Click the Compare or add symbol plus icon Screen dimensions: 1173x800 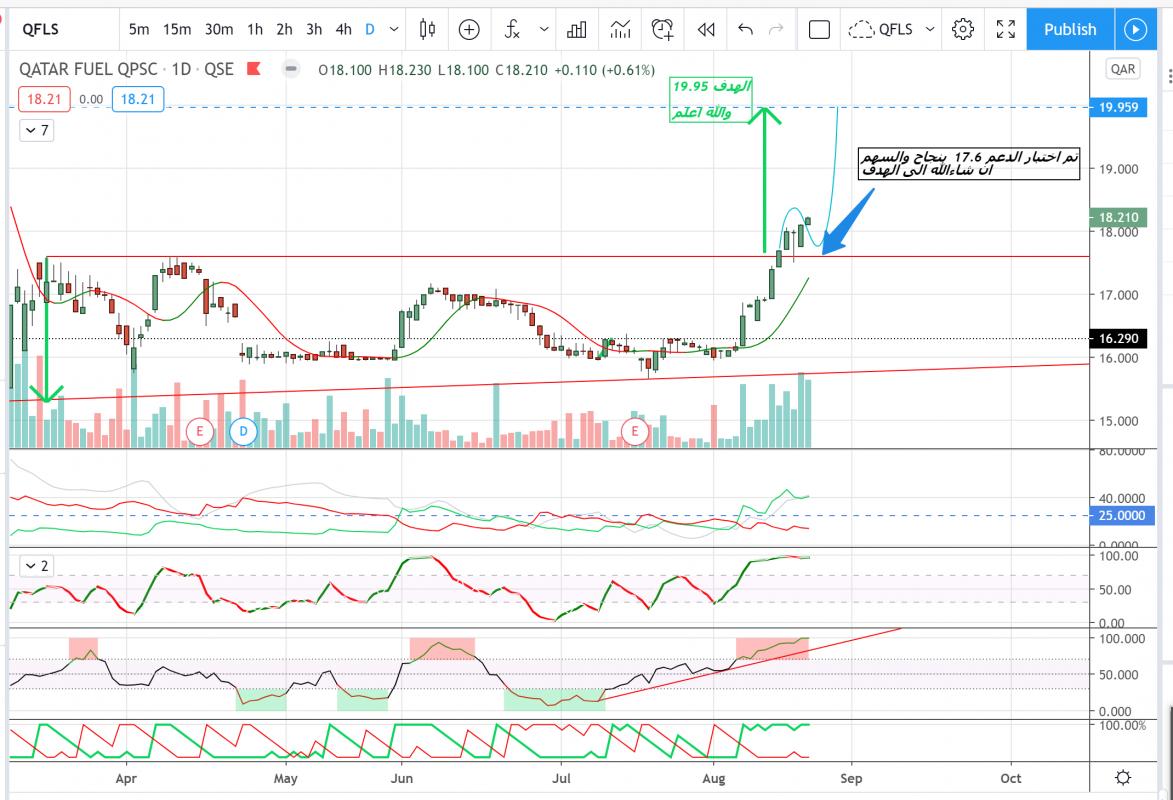coord(469,29)
